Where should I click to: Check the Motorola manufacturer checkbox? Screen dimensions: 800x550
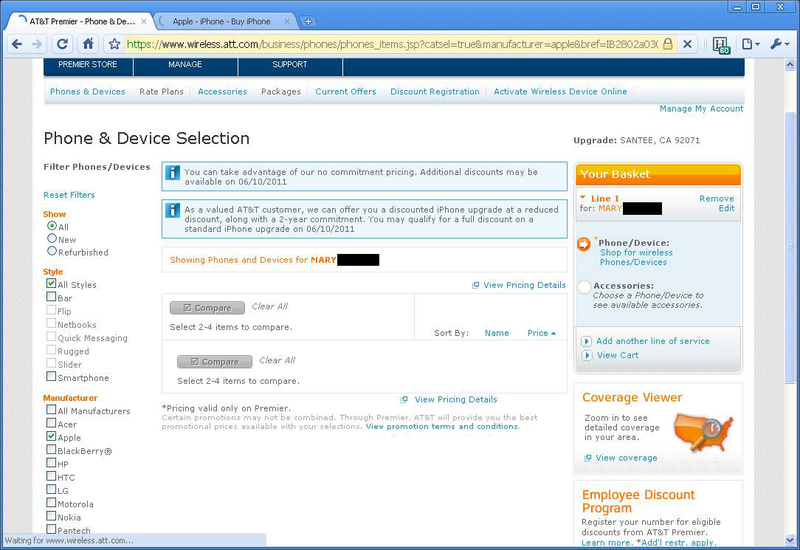pos(51,502)
